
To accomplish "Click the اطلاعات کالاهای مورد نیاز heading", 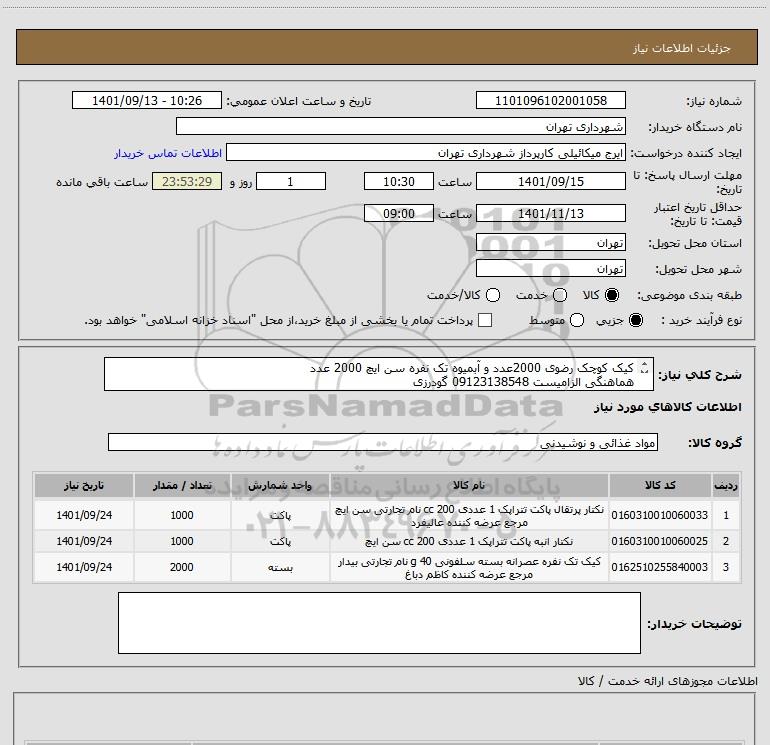I will pos(667,407).
